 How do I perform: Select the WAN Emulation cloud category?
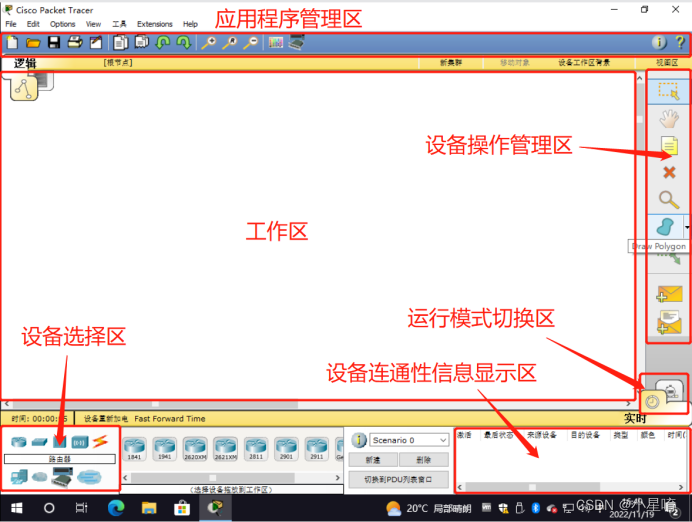tap(39, 477)
